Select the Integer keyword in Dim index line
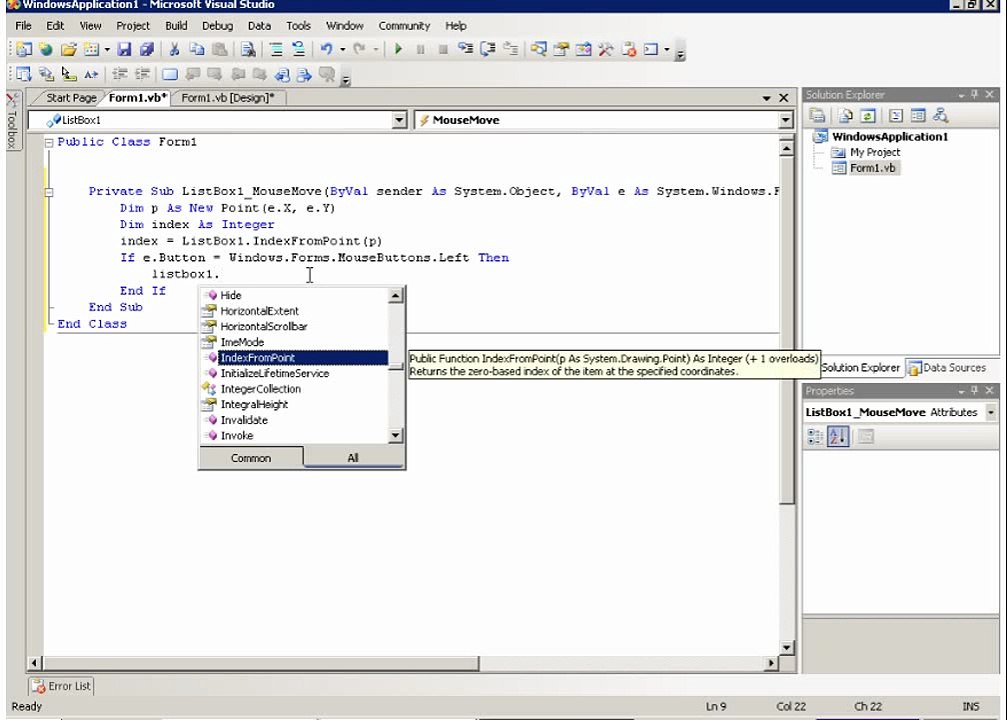1007x720 pixels. point(248,225)
